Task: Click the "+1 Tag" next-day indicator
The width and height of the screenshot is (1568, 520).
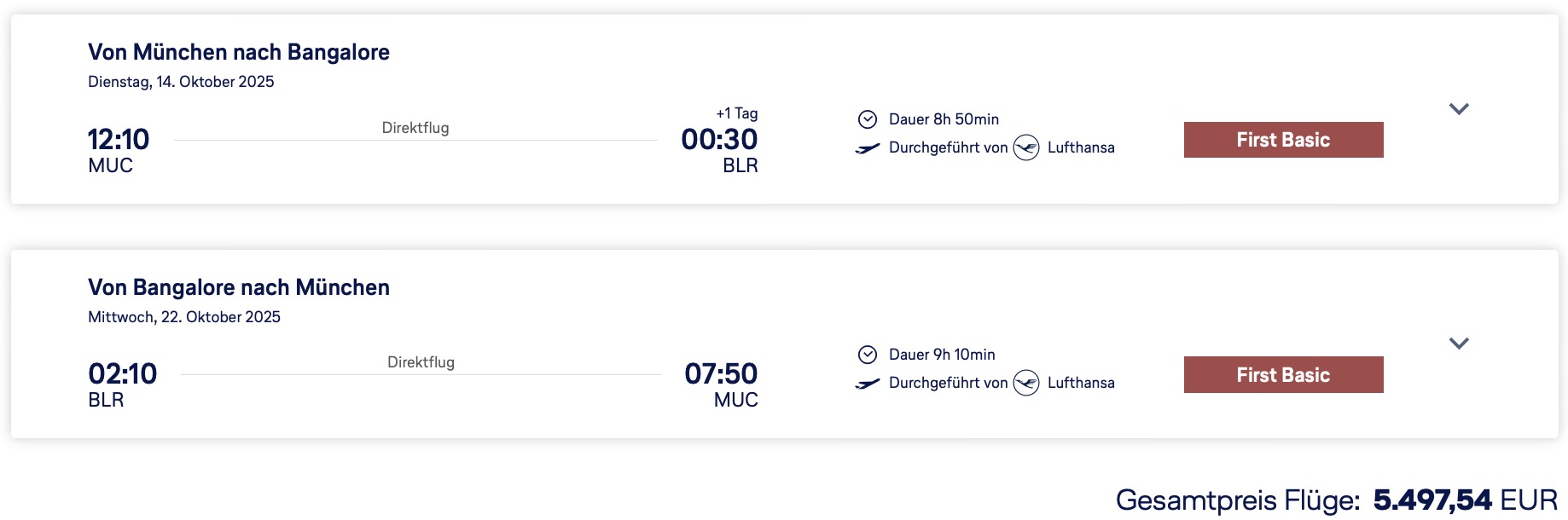Action: pos(737,113)
